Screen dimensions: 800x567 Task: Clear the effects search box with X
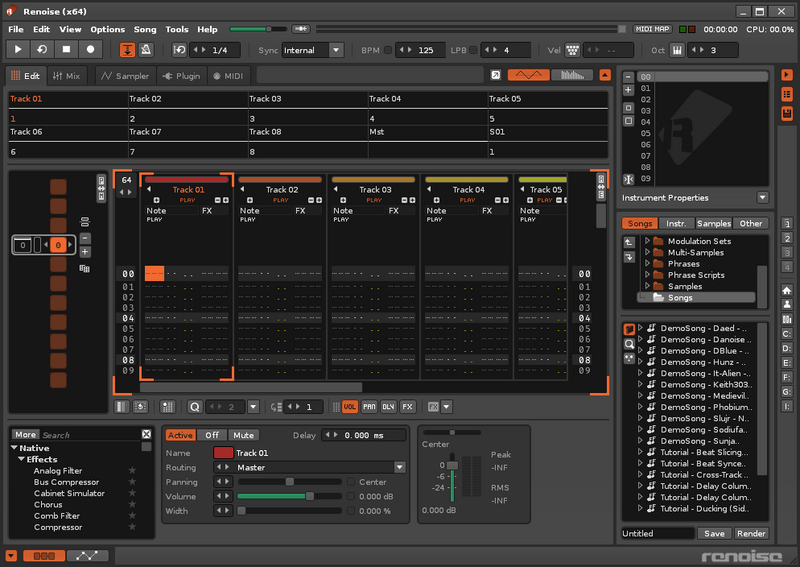click(147, 435)
